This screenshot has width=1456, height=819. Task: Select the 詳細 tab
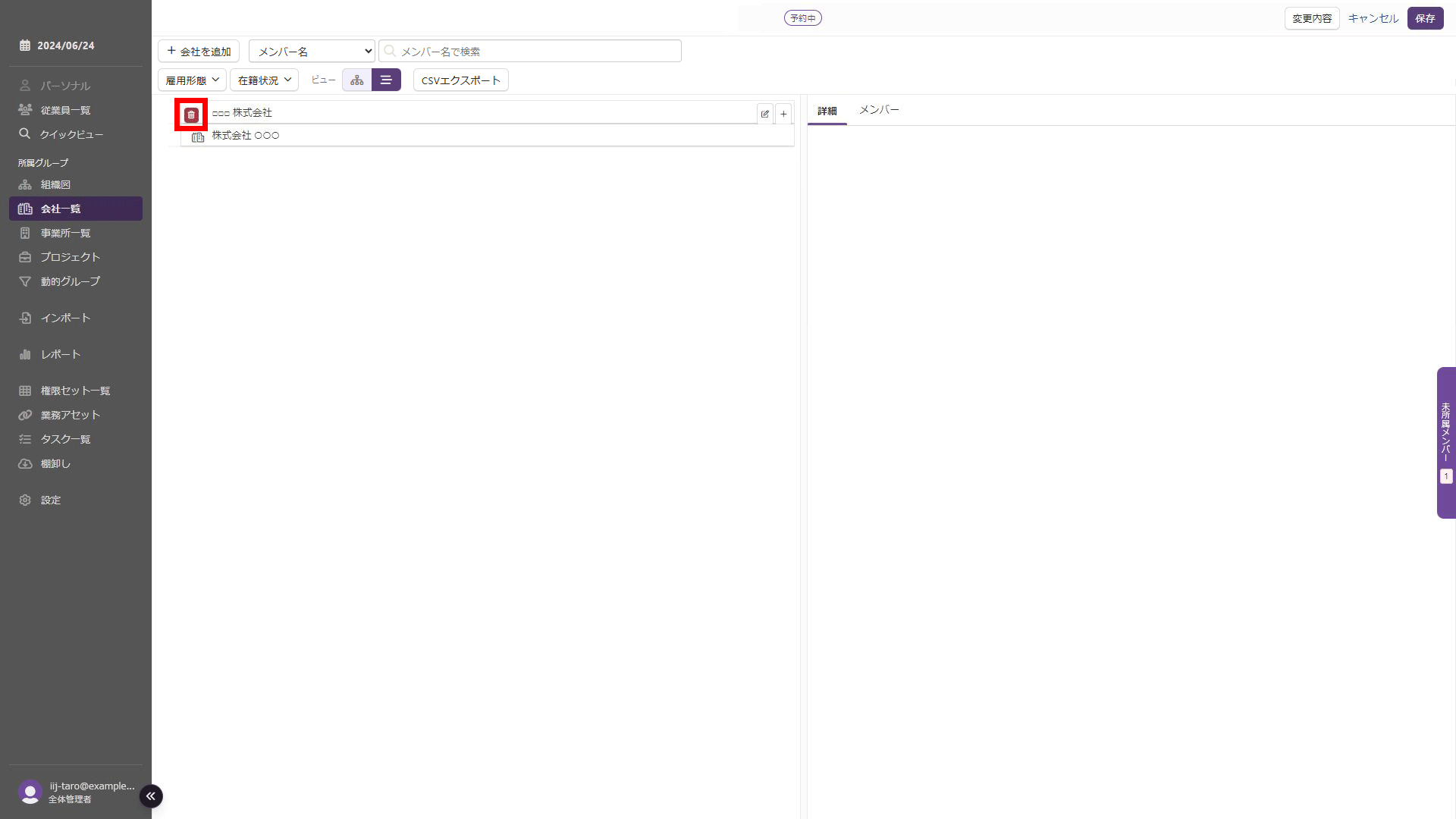827,111
